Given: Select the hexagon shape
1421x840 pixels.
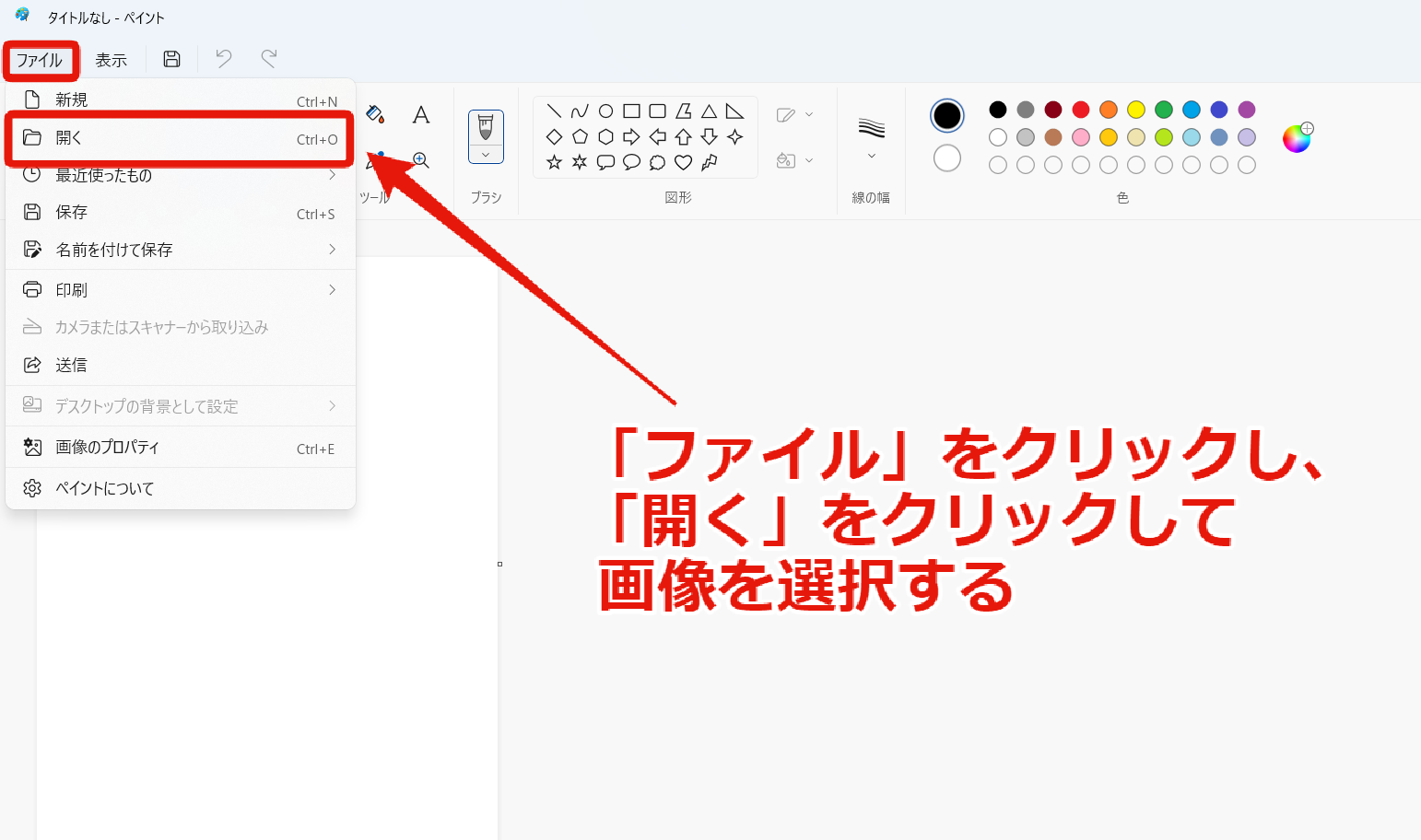Looking at the screenshot, I should coord(605,136).
